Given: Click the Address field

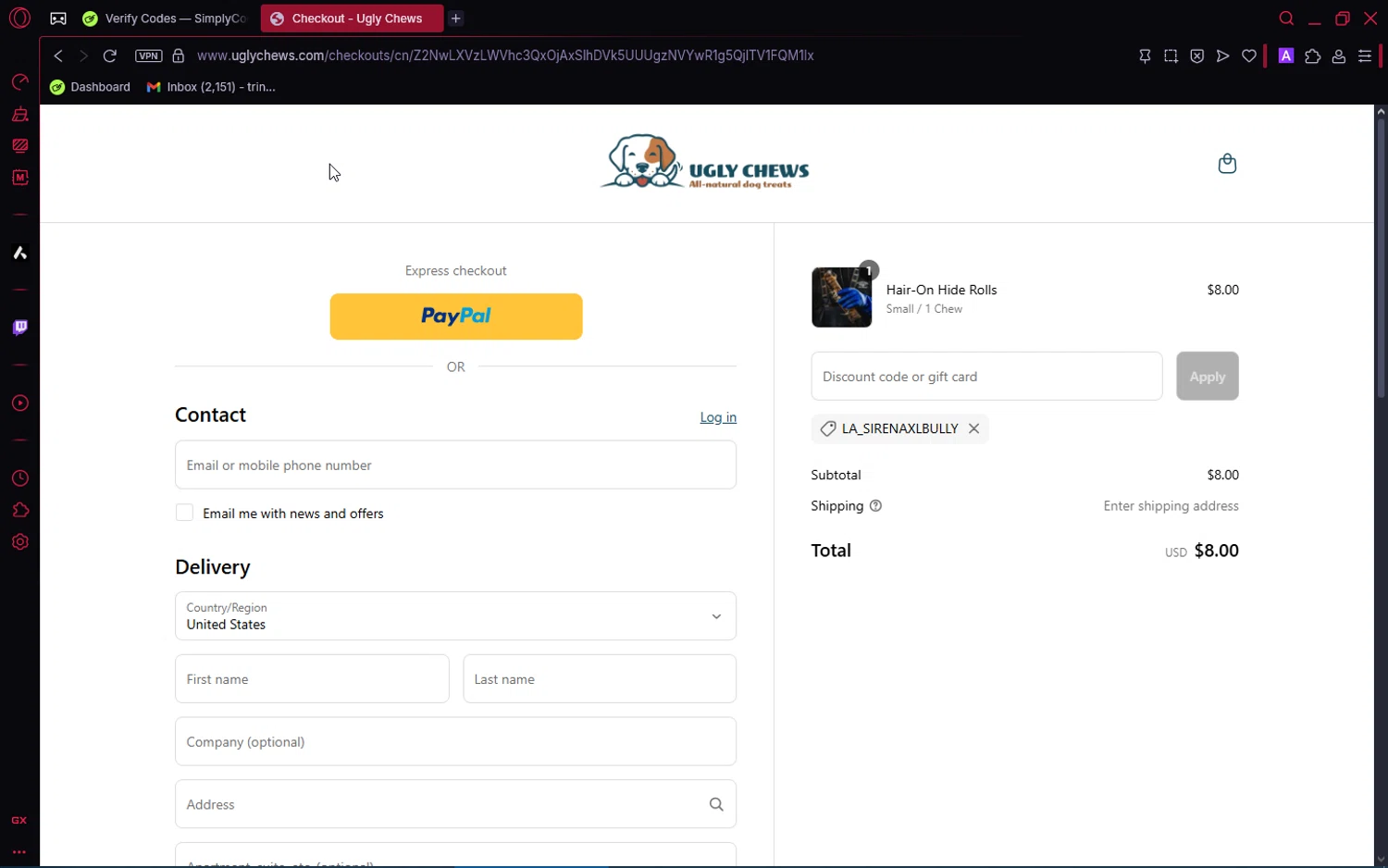Looking at the screenshot, I should click(455, 804).
